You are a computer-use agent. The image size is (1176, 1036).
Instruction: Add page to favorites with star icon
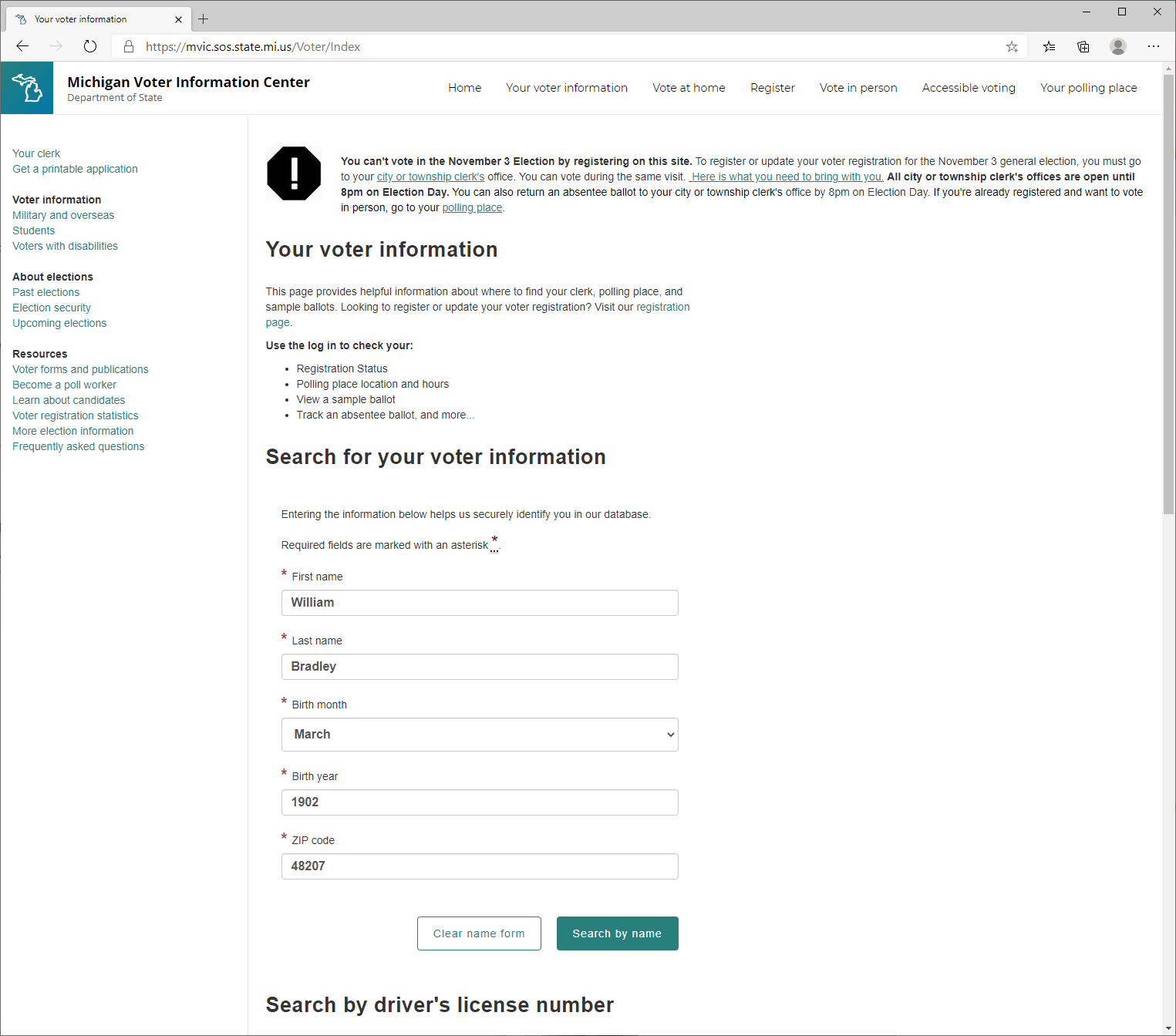(x=1012, y=46)
